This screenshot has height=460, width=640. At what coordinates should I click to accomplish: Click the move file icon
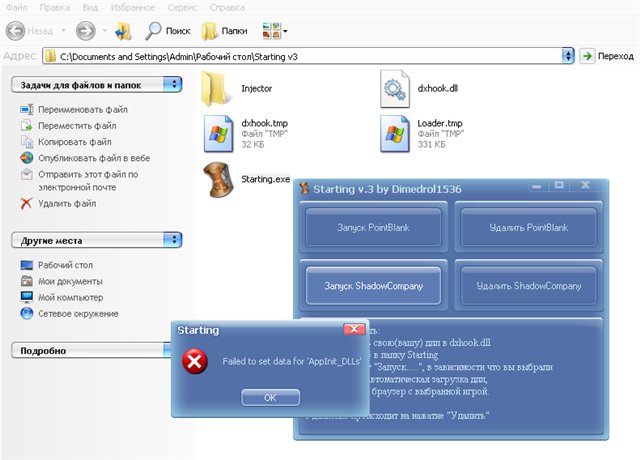coord(27,126)
